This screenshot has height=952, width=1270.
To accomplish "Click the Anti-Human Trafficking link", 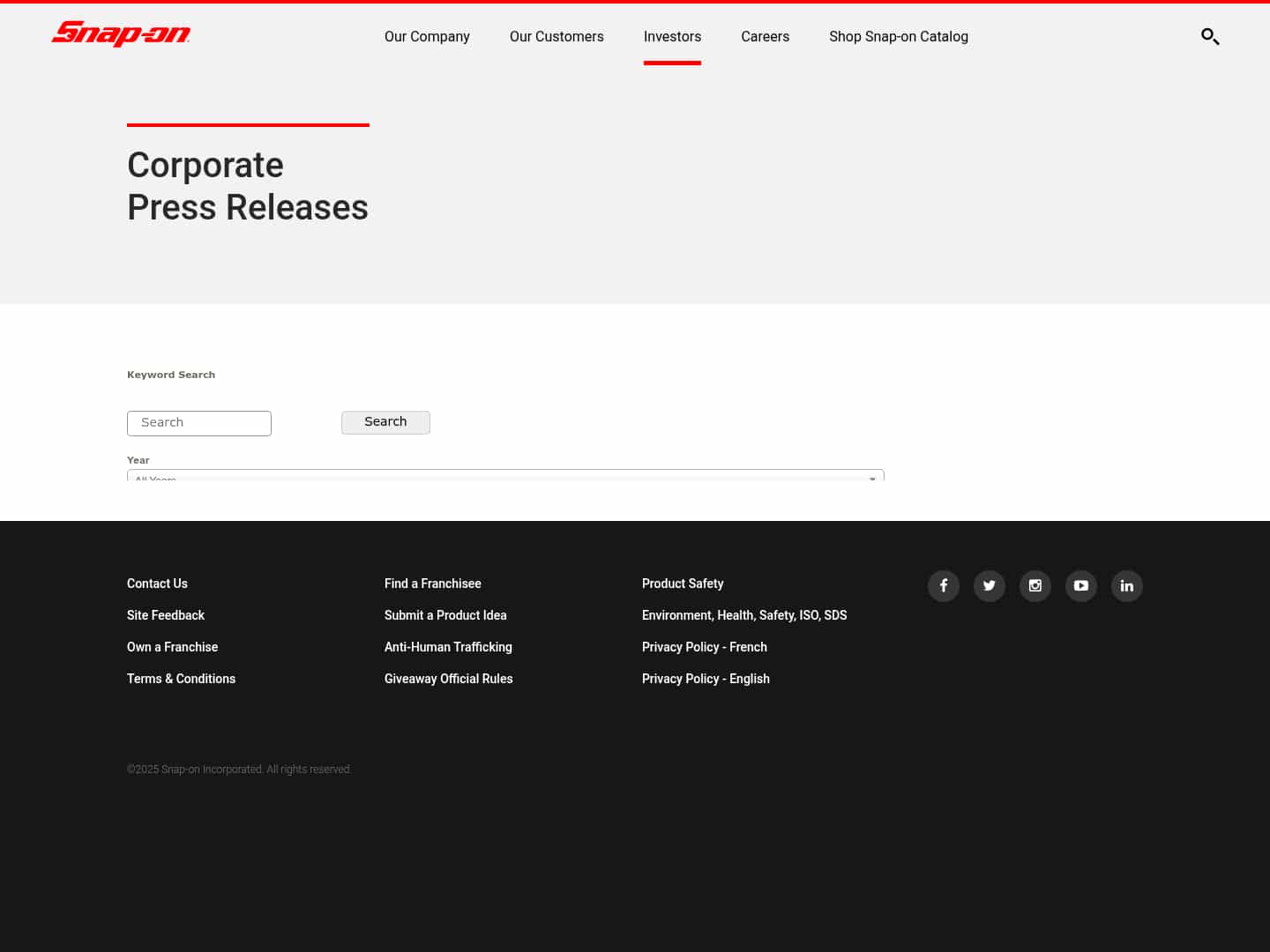I will click(448, 647).
